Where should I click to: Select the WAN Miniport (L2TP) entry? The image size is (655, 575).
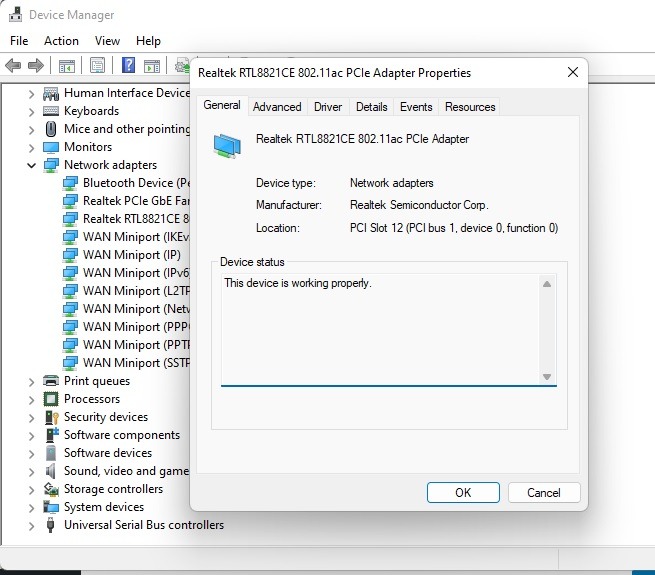click(136, 291)
